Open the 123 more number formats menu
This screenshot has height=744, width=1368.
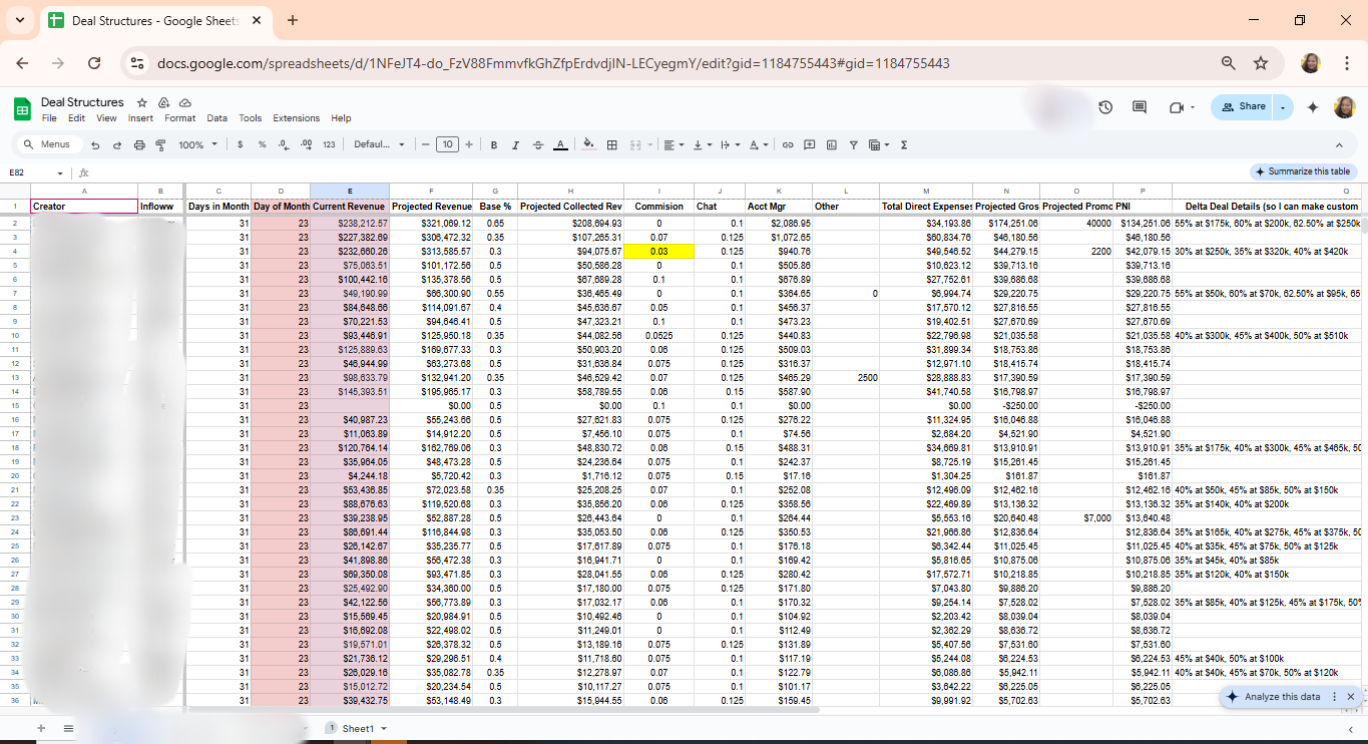click(x=329, y=145)
